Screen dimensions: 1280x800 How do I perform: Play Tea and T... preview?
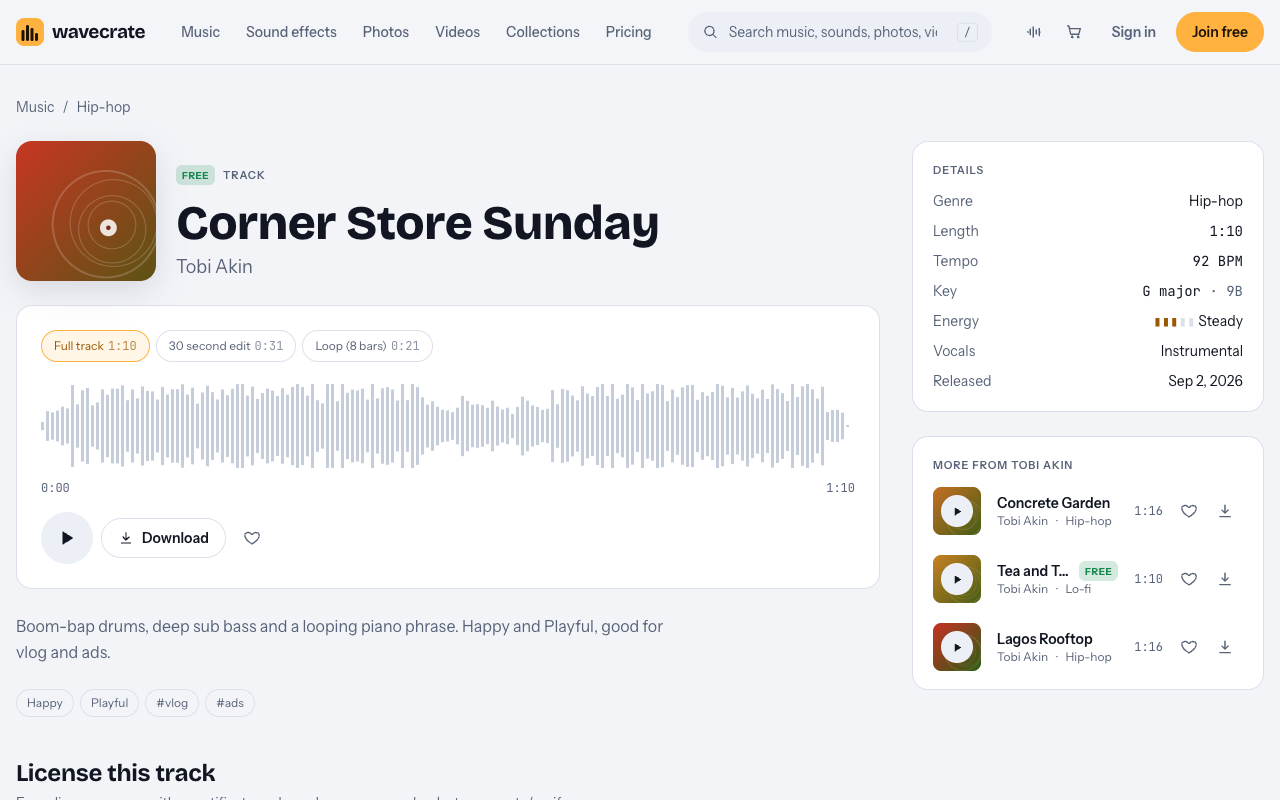pos(957,579)
